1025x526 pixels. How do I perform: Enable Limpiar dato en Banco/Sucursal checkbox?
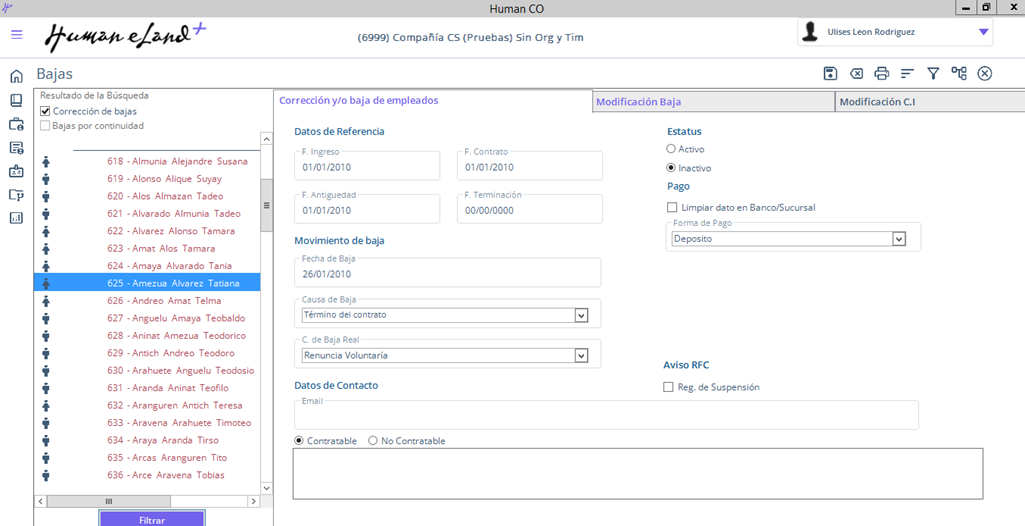[672, 208]
